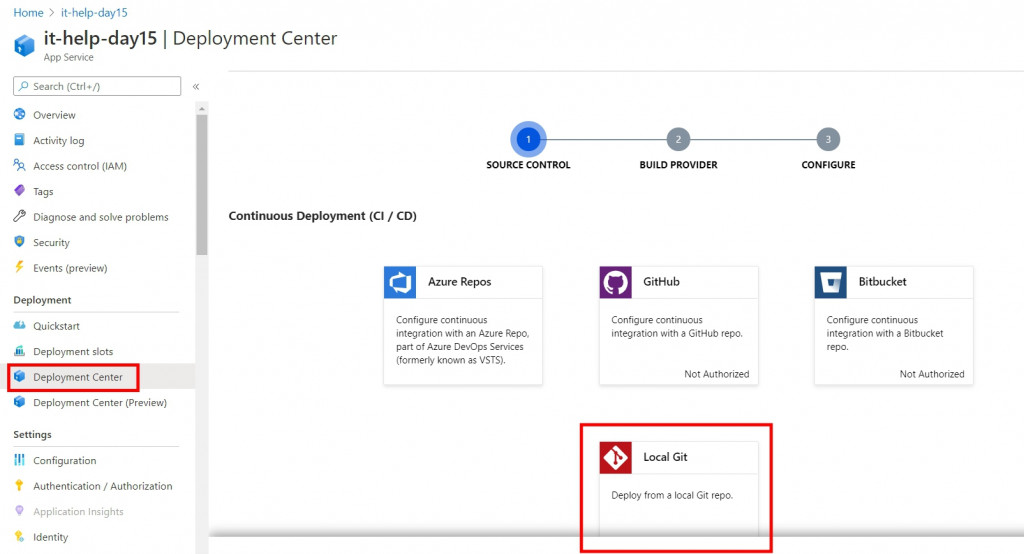Screen dimensions: 1024x554
Task: Click the Security shield icon
Action: 20,242
